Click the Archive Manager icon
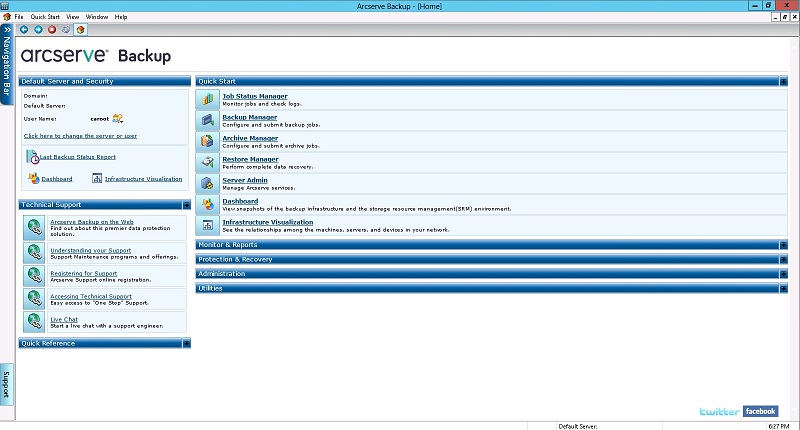Viewport: 800px width, 430px height. click(x=208, y=141)
